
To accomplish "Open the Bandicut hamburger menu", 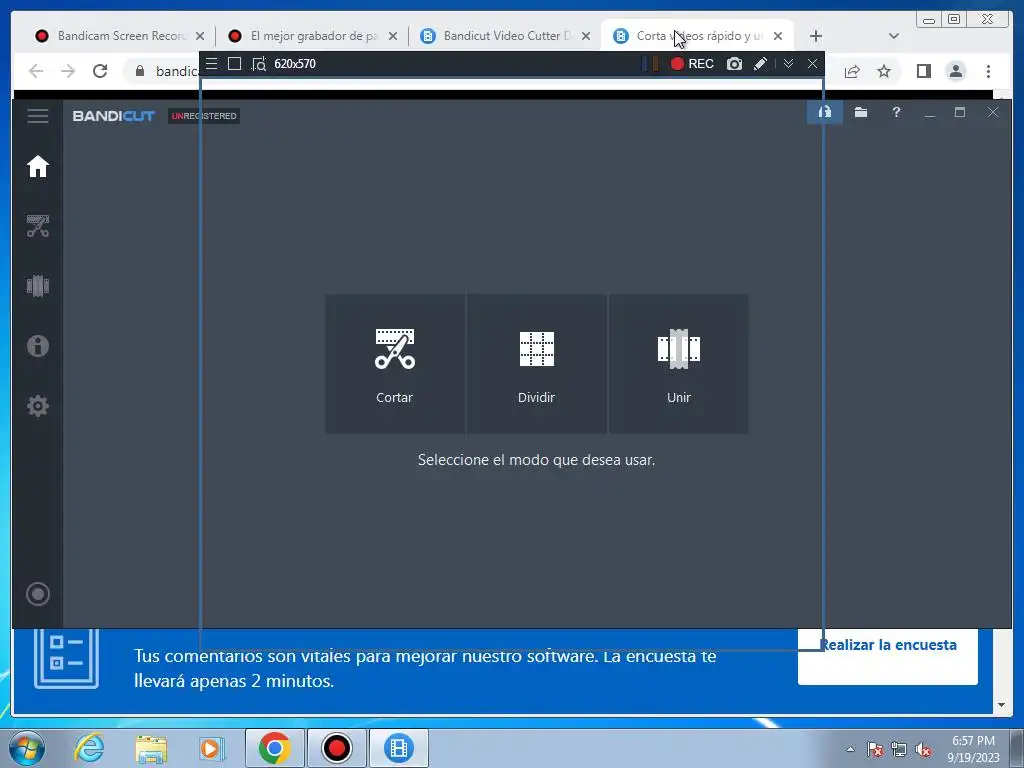I will (x=38, y=116).
